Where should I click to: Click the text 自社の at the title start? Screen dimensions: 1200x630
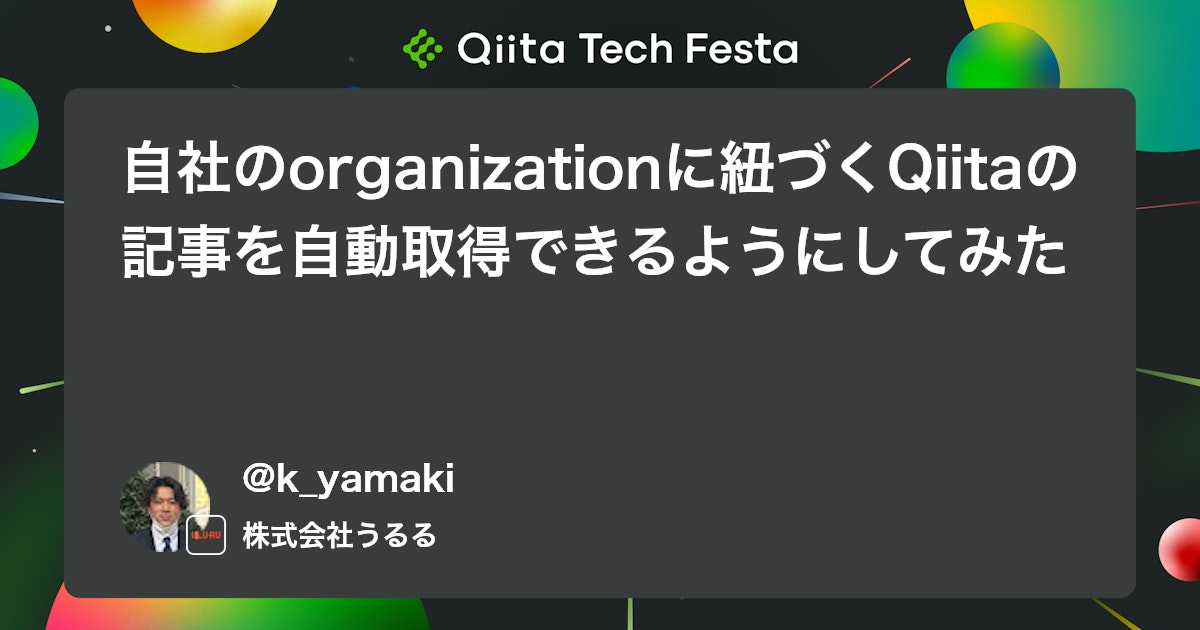[204, 172]
